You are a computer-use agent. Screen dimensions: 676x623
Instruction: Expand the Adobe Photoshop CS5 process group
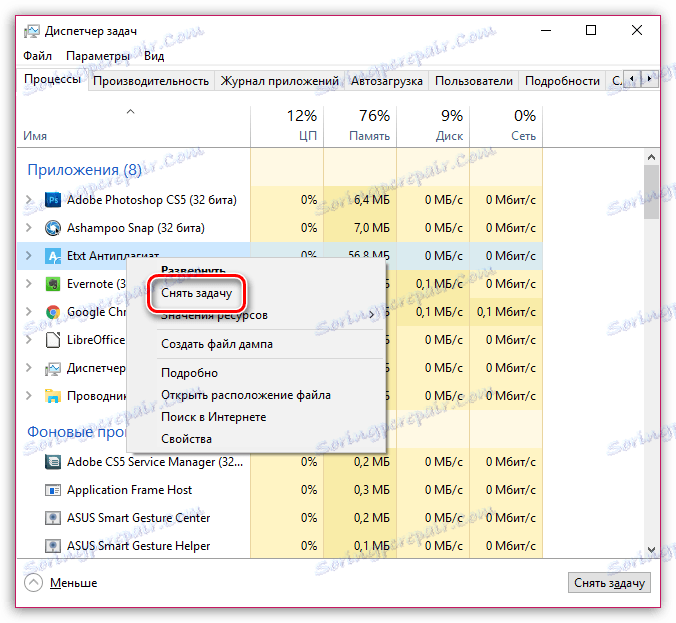29,200
